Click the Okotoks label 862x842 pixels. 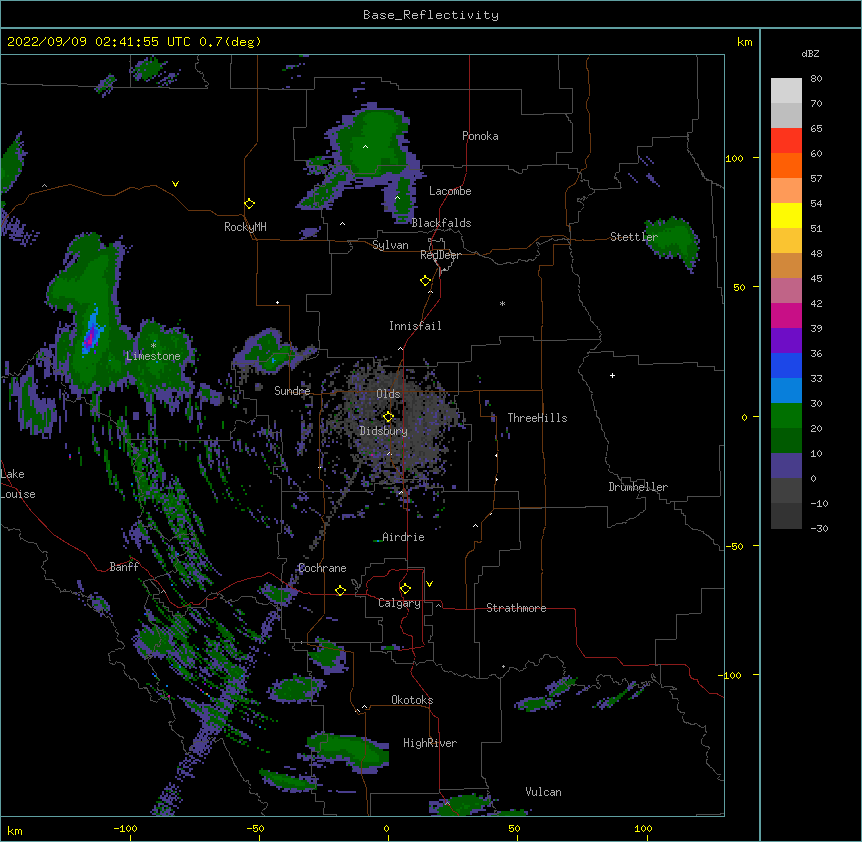point(412,700)
